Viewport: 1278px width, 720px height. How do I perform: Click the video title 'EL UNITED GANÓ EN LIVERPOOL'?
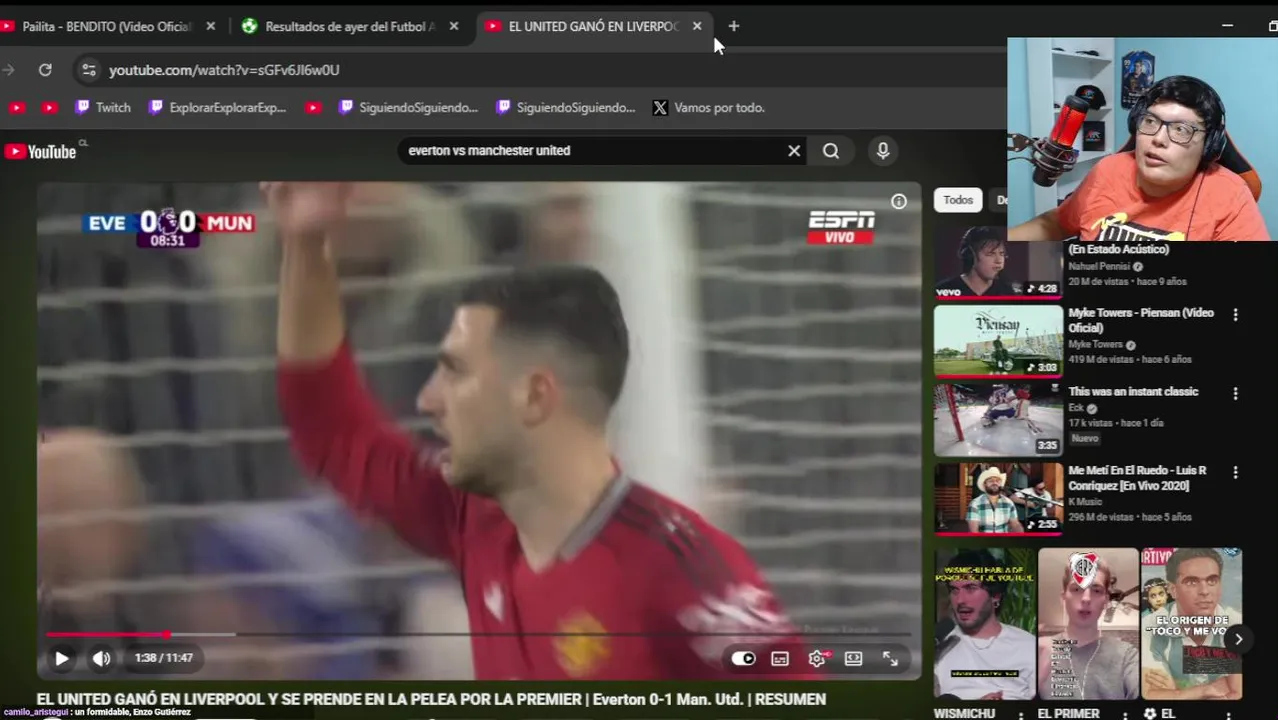[431, 699]
